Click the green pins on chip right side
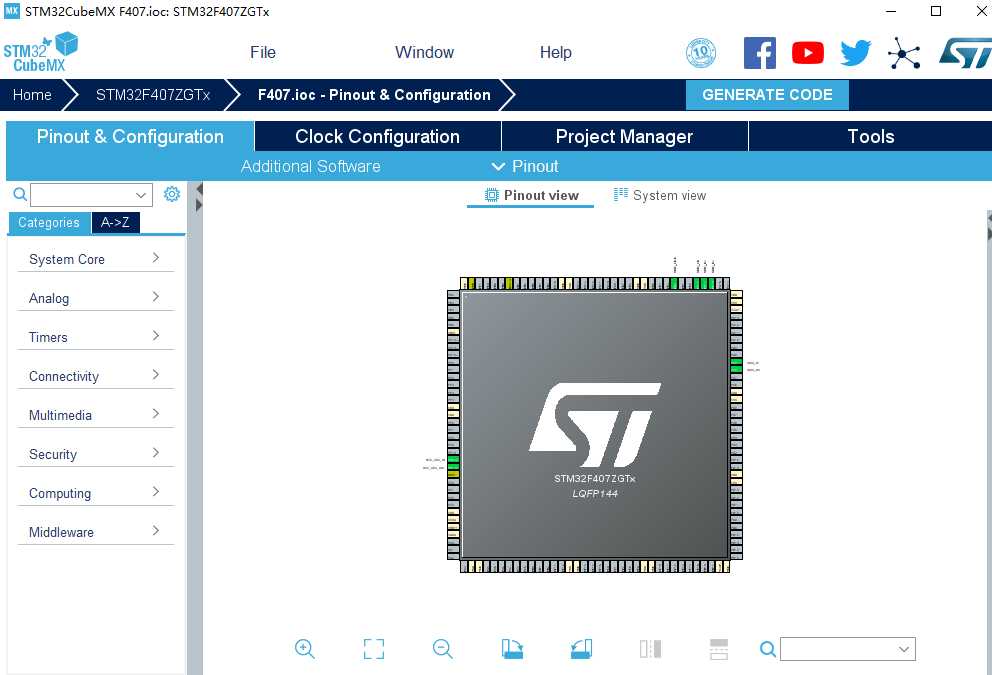 pyautogui.click(x=736, y=365)
